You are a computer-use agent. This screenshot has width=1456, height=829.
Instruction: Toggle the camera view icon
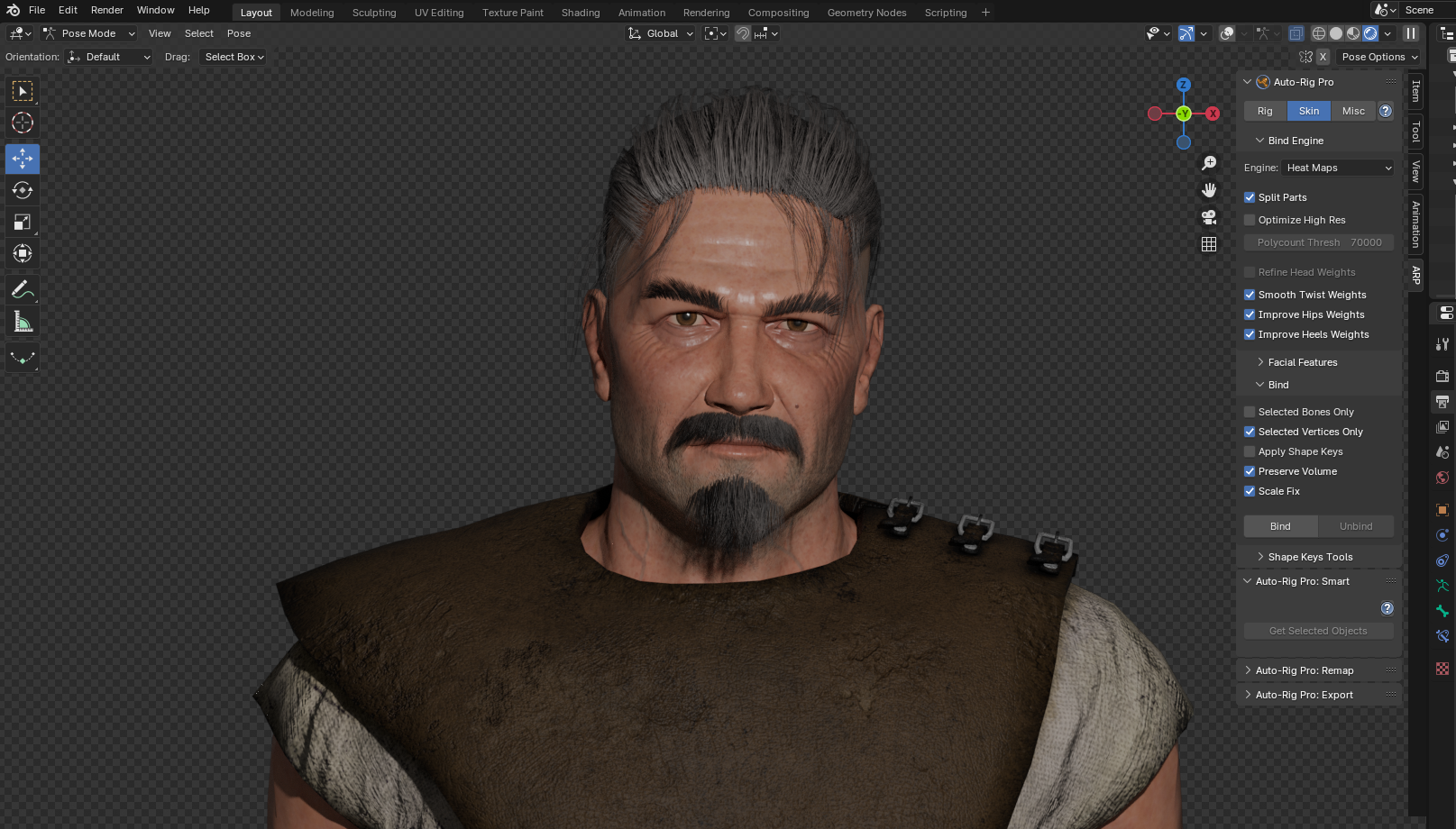click(x=1209, y=217)
